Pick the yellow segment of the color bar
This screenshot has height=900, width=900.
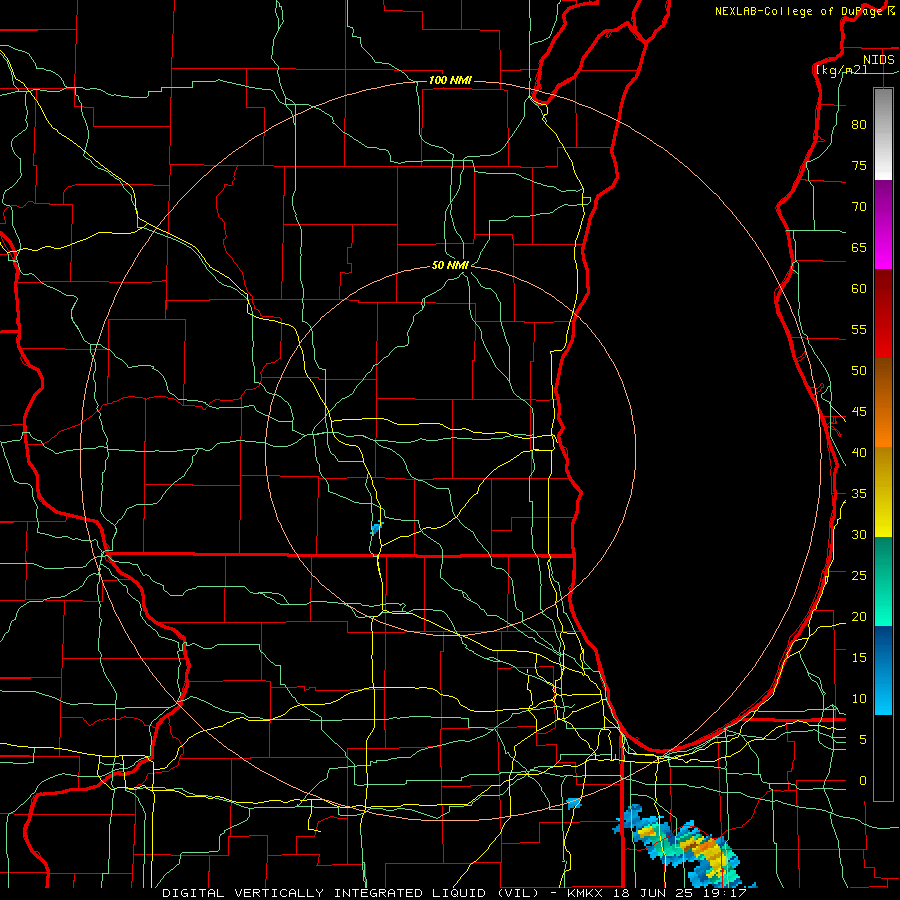click(883, 492)
